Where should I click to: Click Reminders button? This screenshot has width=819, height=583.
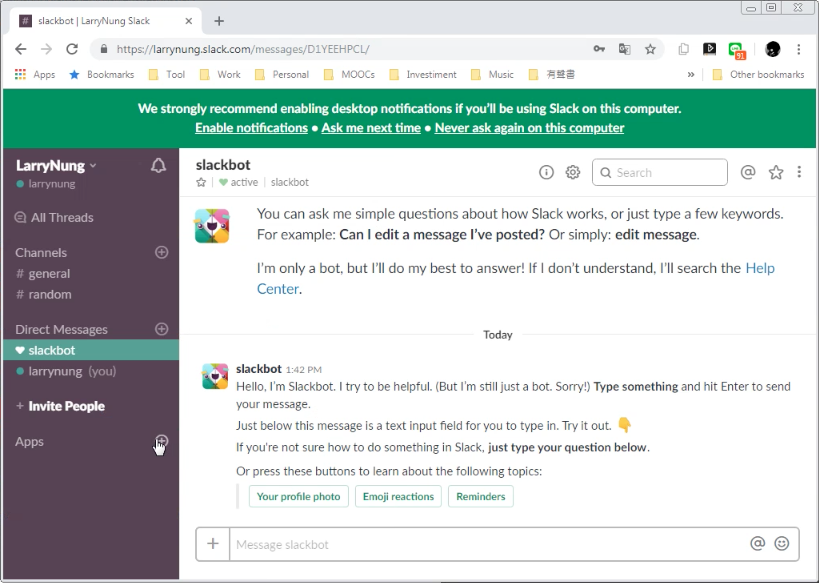[x=481, y=496]
